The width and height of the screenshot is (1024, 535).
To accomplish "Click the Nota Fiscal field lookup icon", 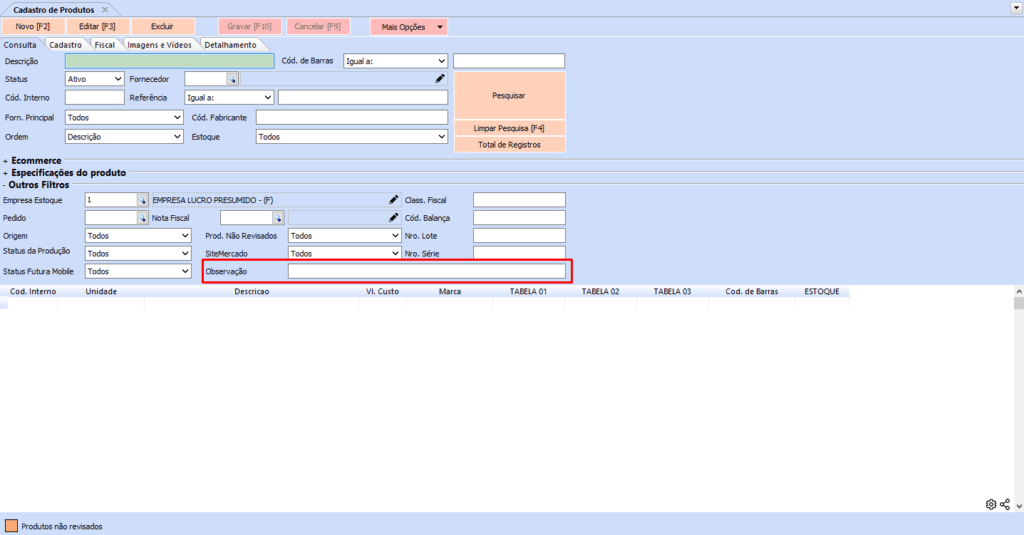I will pos(278,218).
